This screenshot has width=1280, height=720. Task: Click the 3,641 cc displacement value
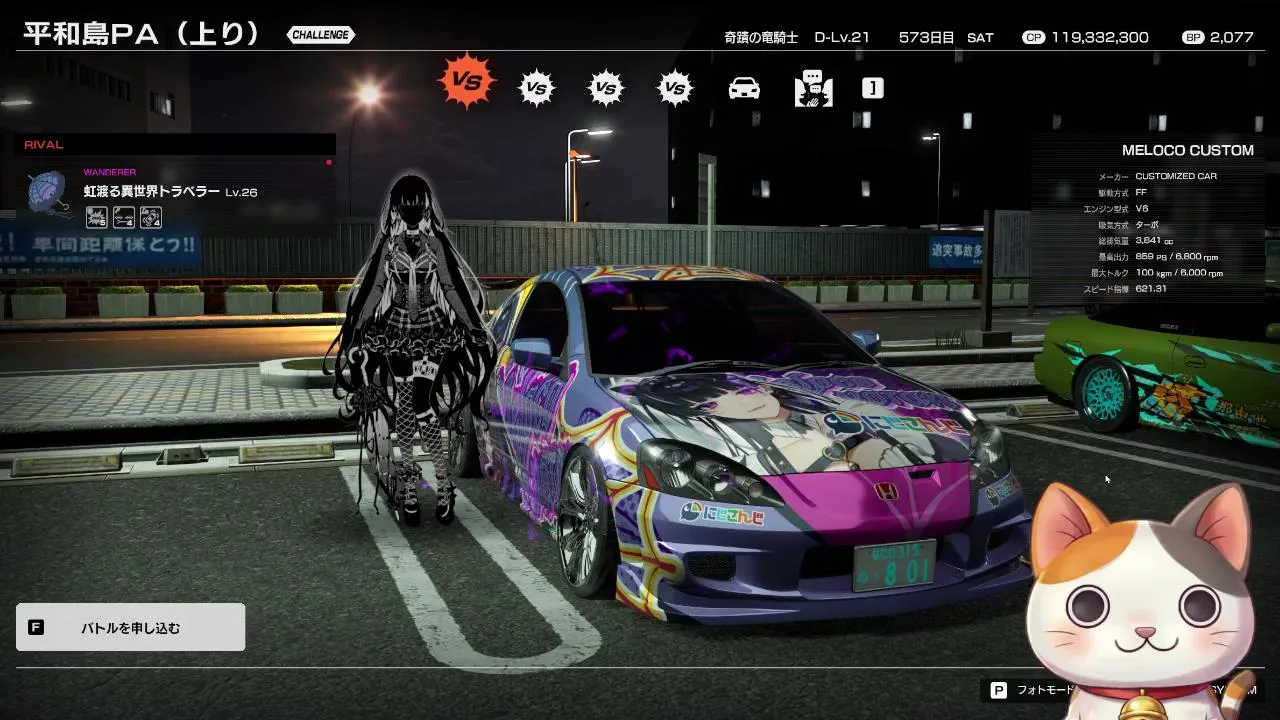(x=1155, y=240)
